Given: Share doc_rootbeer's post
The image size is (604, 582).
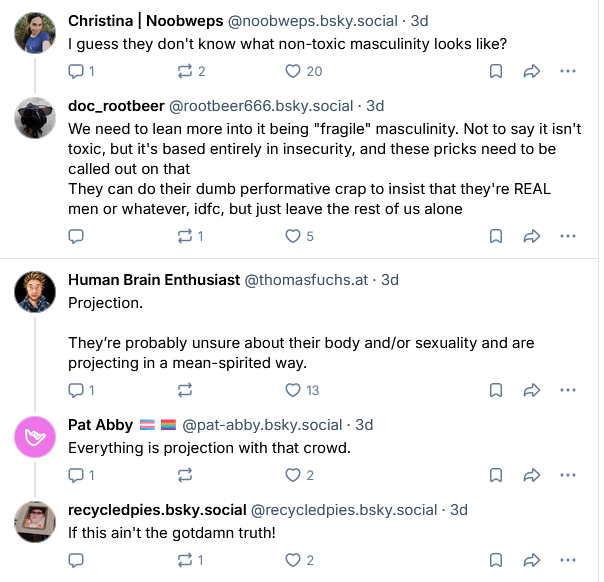Looking at the screenshot, I should point(532,237).
